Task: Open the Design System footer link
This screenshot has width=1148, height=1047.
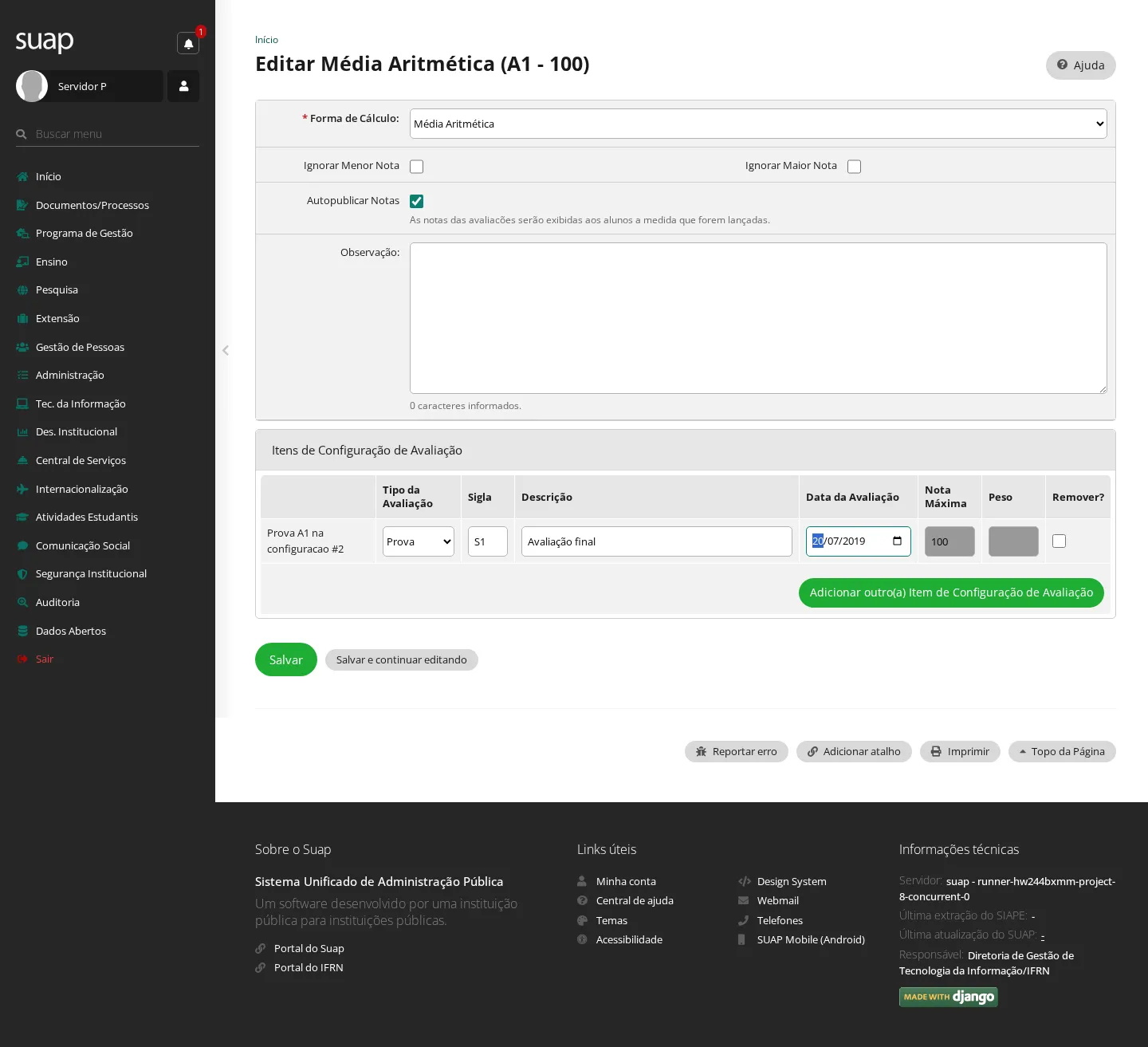Action: [792, 881]
